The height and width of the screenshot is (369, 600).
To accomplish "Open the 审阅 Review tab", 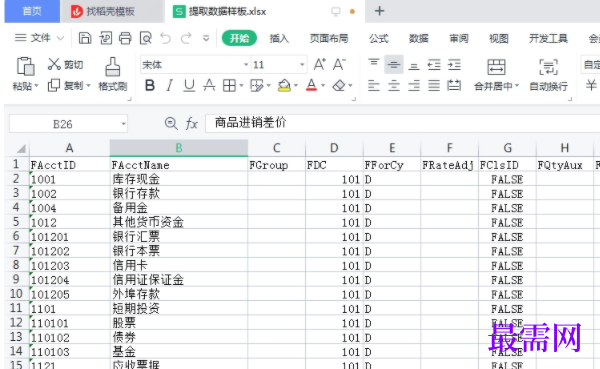I will tap(458, 38).
